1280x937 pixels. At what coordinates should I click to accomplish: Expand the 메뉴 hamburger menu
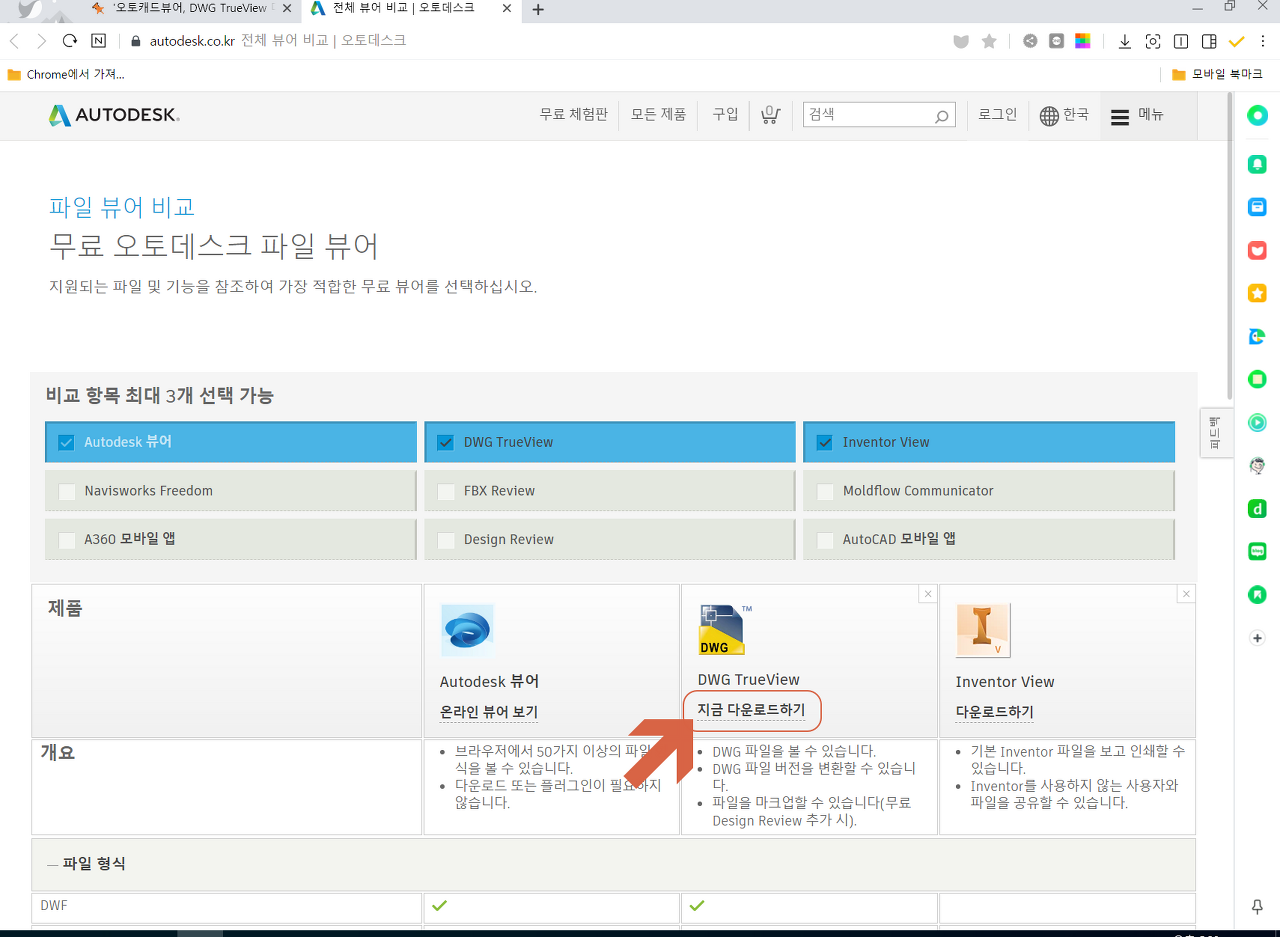[1138, 116]
